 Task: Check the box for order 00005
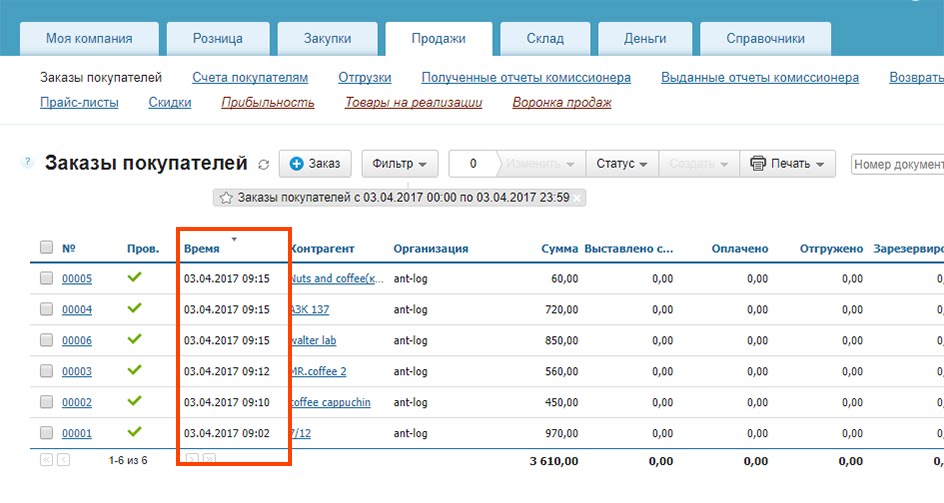(x=46, y=278)
